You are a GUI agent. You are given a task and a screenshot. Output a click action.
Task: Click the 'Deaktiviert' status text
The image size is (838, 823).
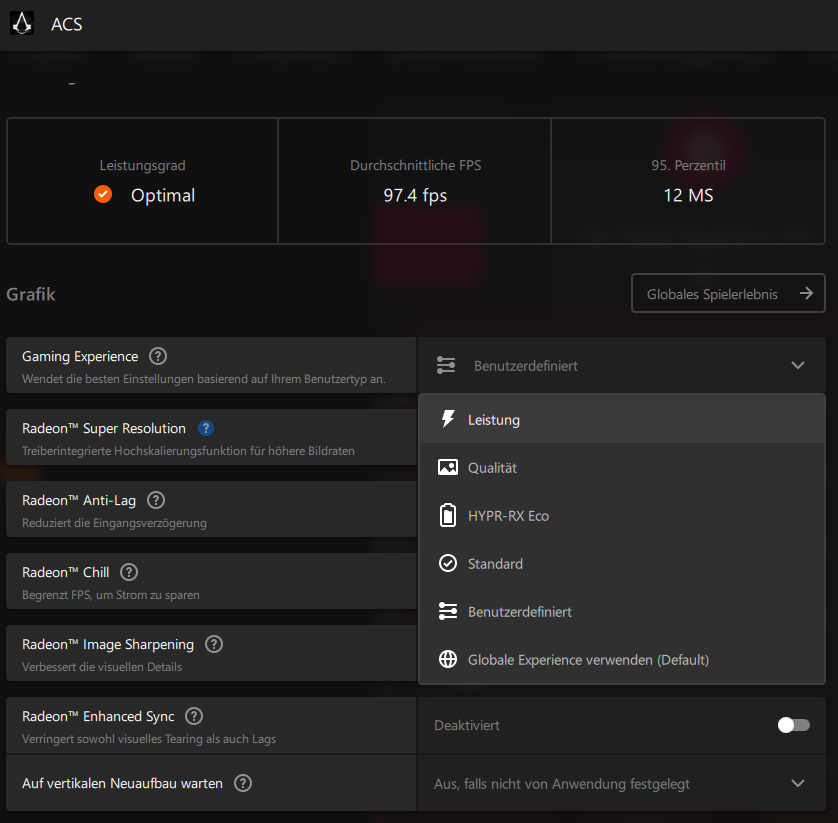coord(467,725)
